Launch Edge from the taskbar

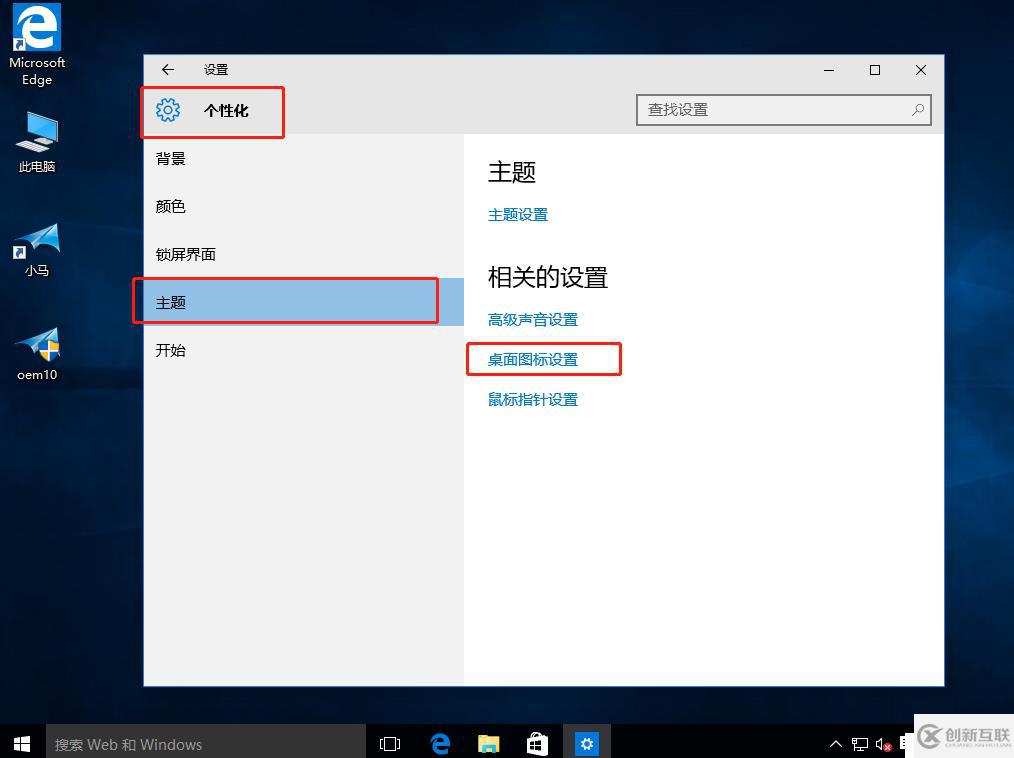coord(439,743)
